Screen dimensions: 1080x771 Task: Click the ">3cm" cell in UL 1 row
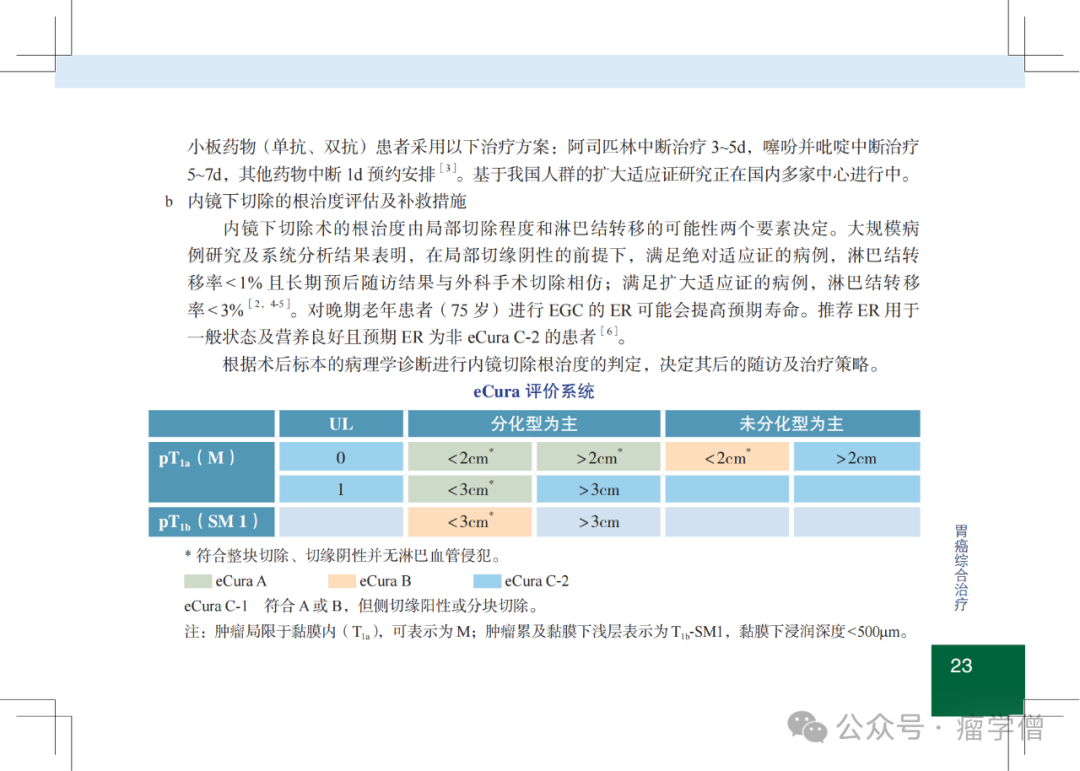tap(598, 489)
